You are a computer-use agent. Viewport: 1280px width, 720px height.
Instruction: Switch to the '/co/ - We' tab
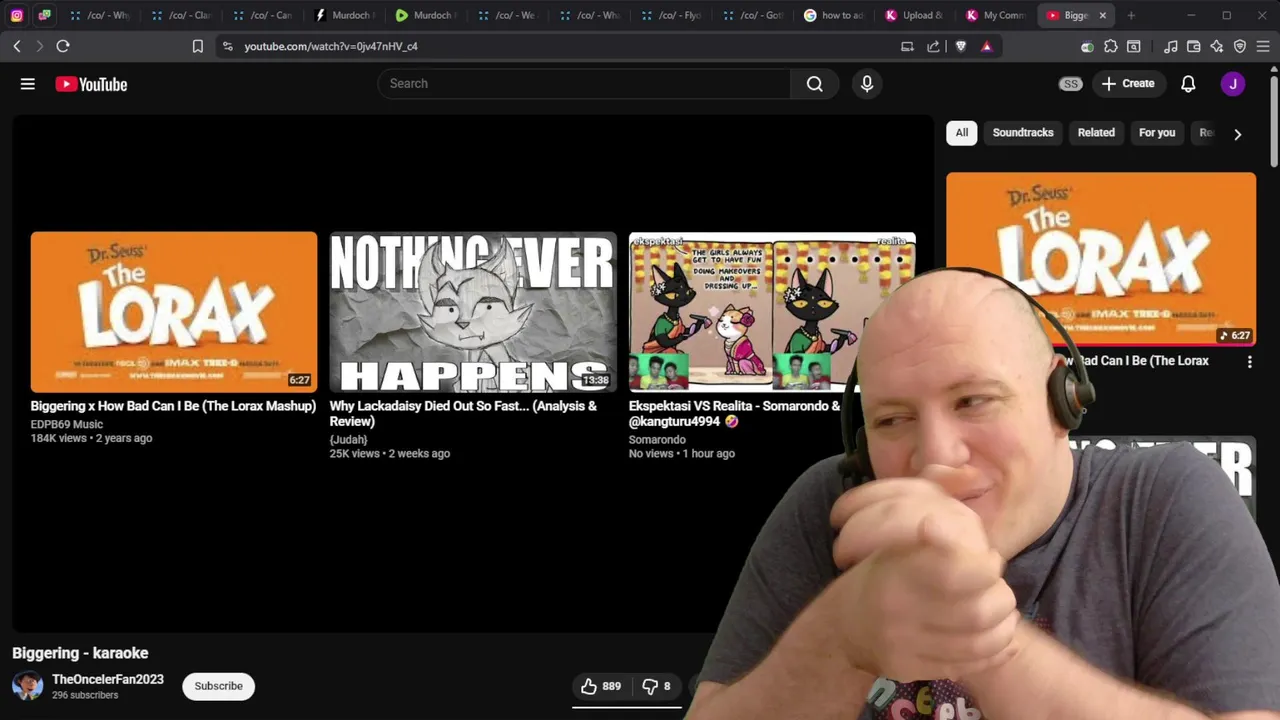pos(510,15)
